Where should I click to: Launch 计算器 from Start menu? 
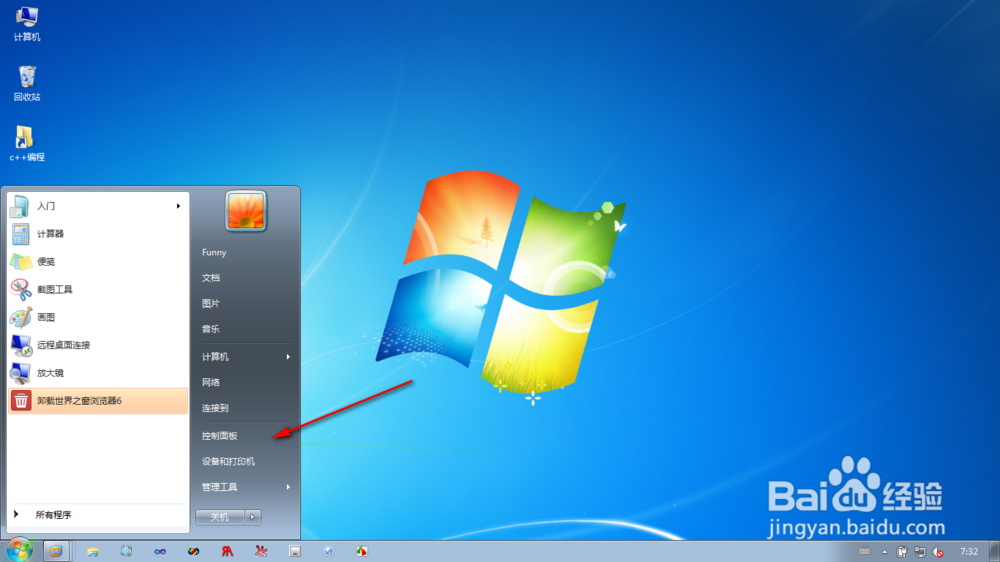click(98, 233)
